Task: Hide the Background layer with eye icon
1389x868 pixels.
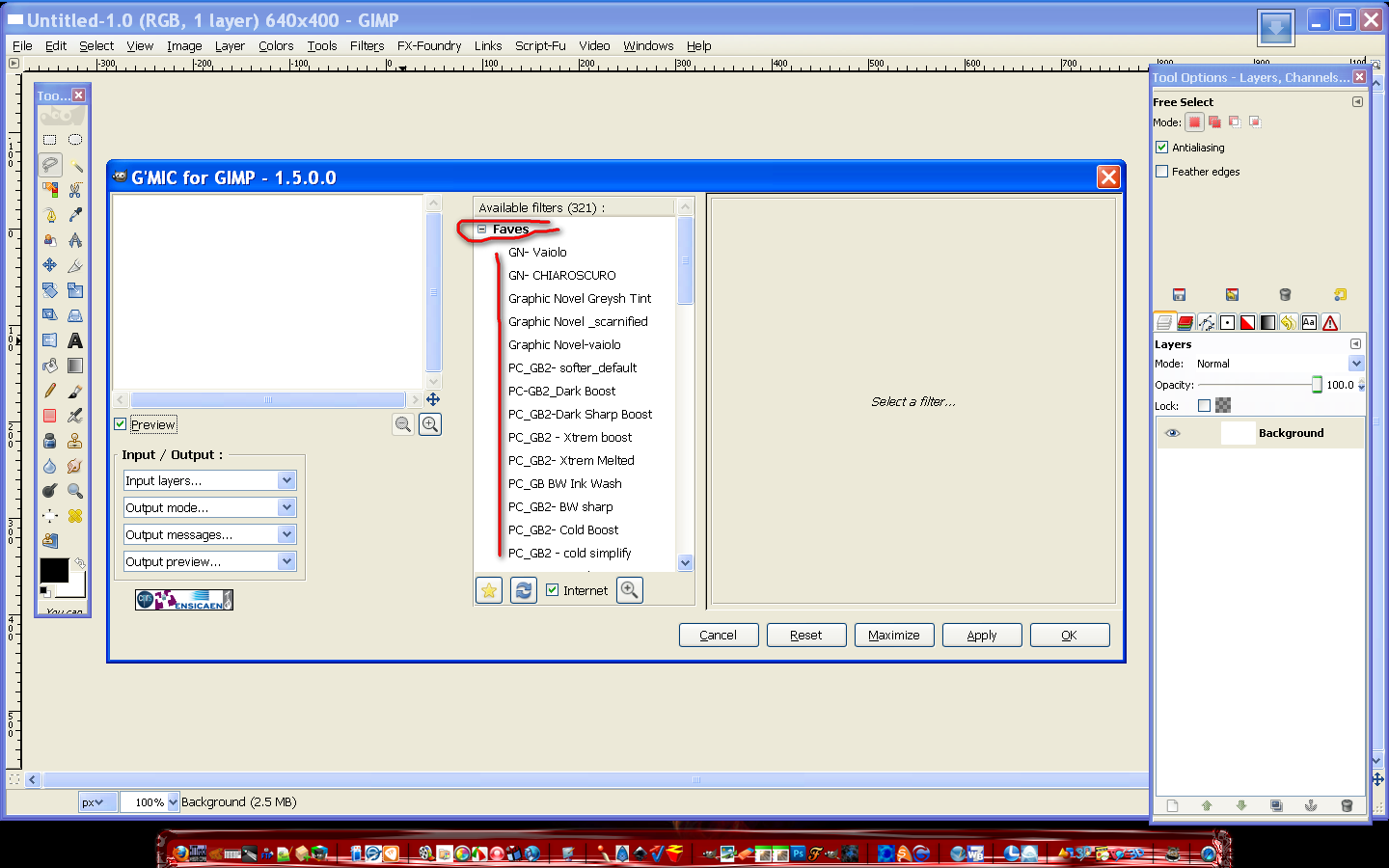Action: [1173, 433]
